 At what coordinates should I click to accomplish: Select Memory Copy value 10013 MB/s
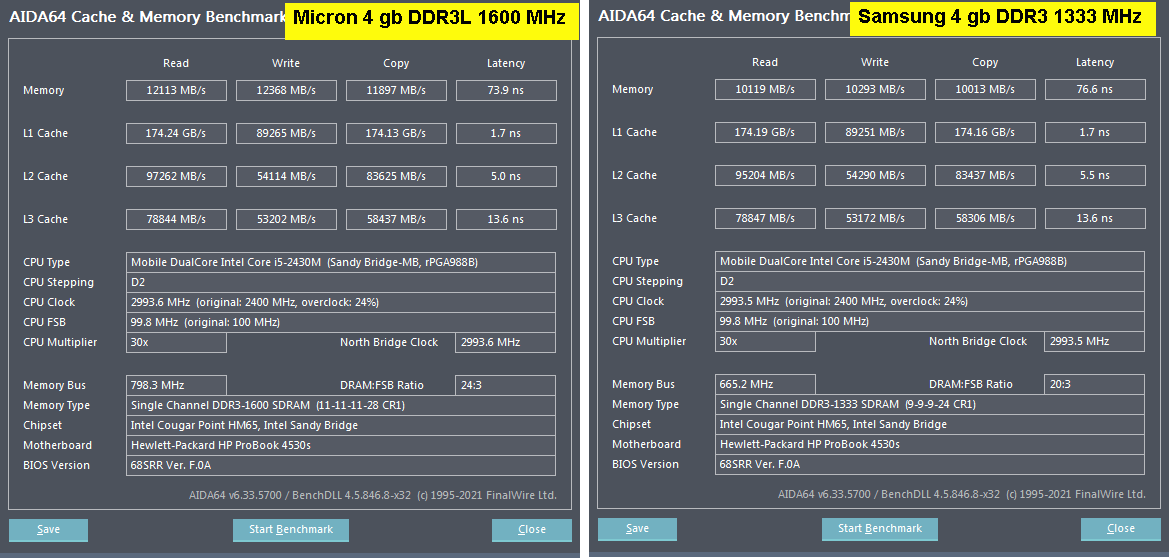pyautogui.click(x=985, y=90)
